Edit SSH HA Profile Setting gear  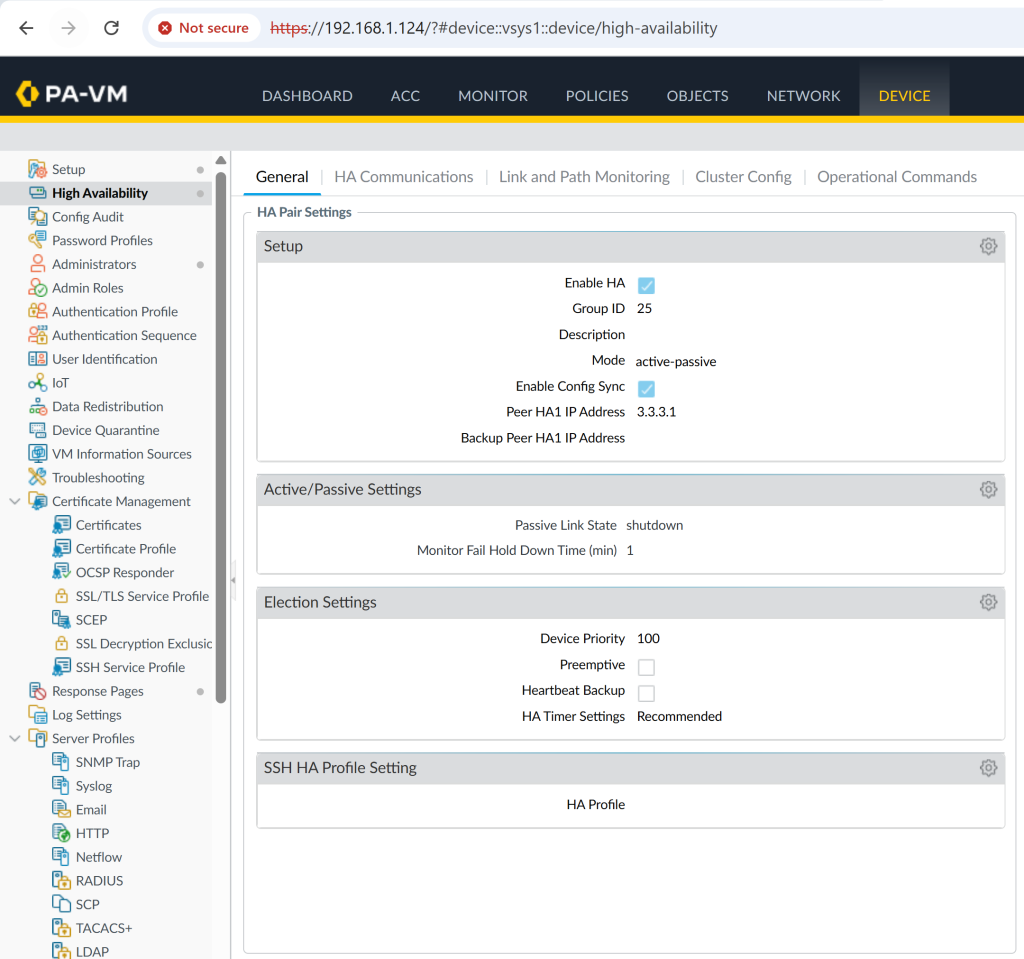tap(988, 768)
